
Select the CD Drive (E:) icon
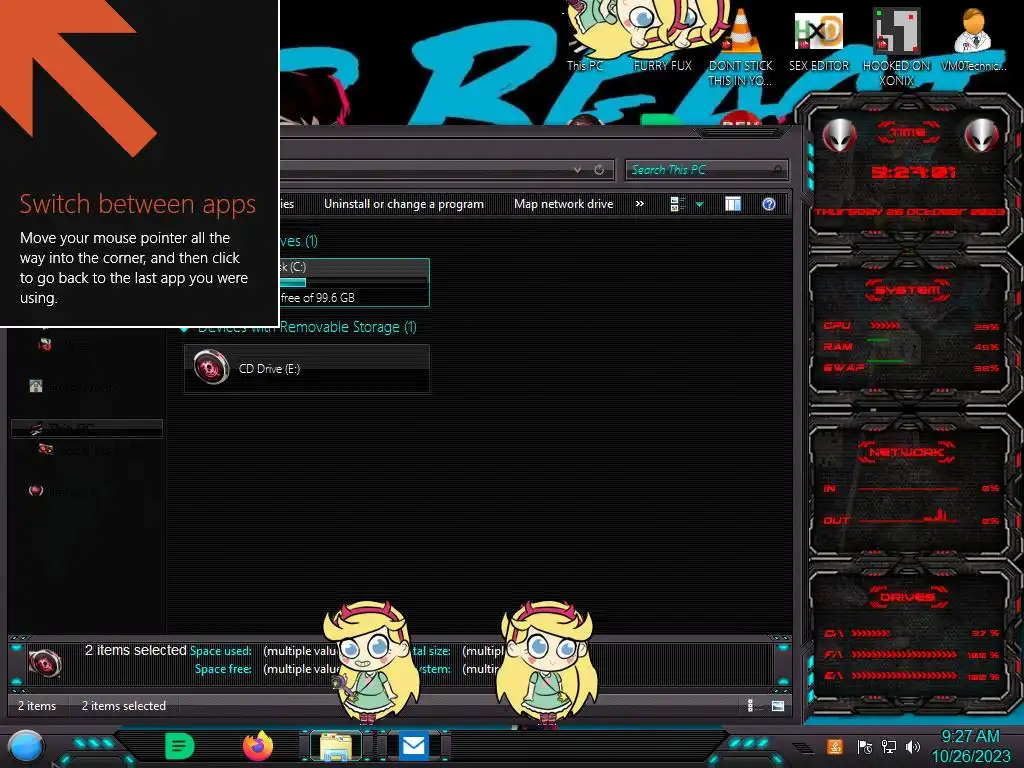211,368
